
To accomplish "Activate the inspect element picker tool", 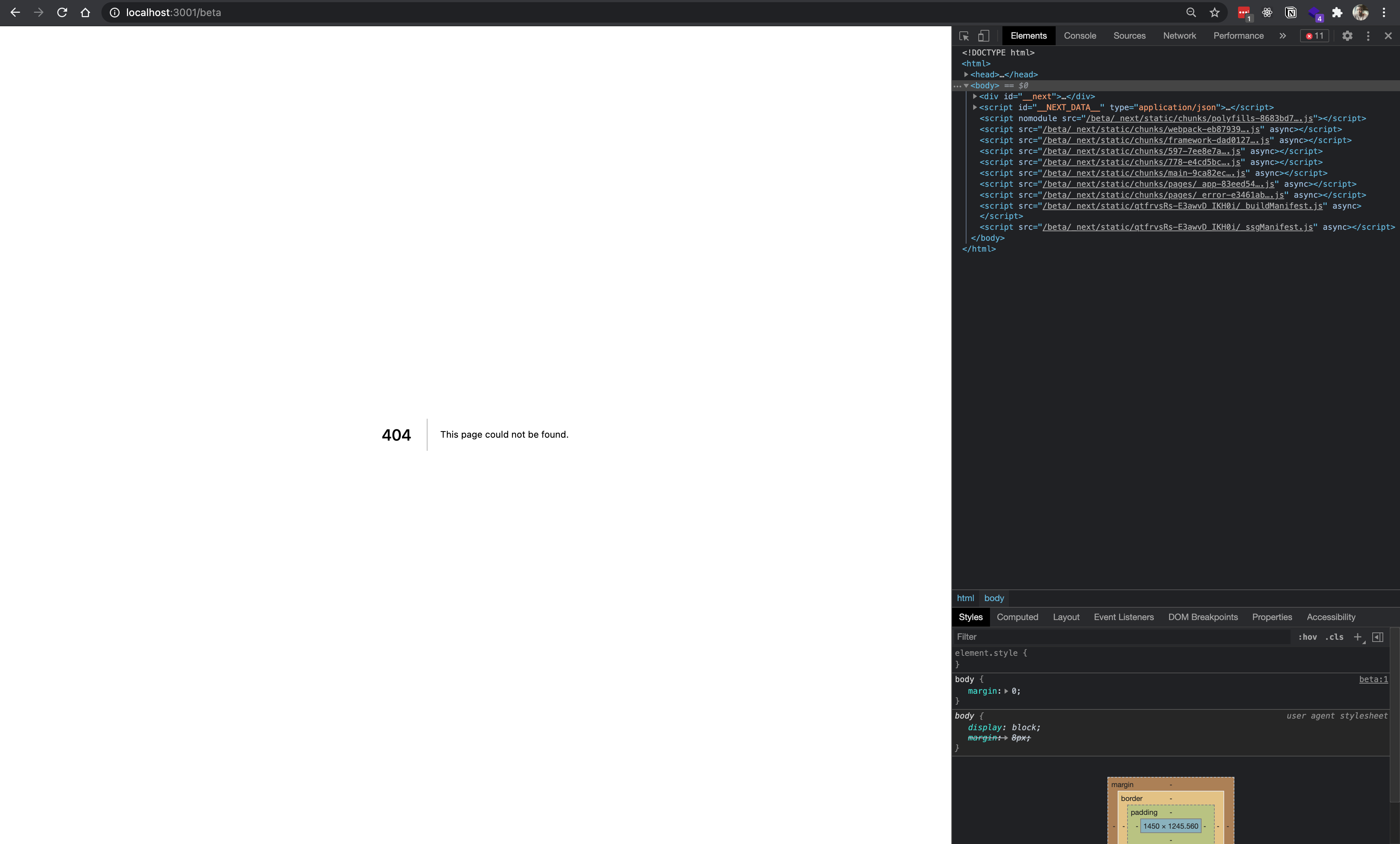I will (964, 36).
